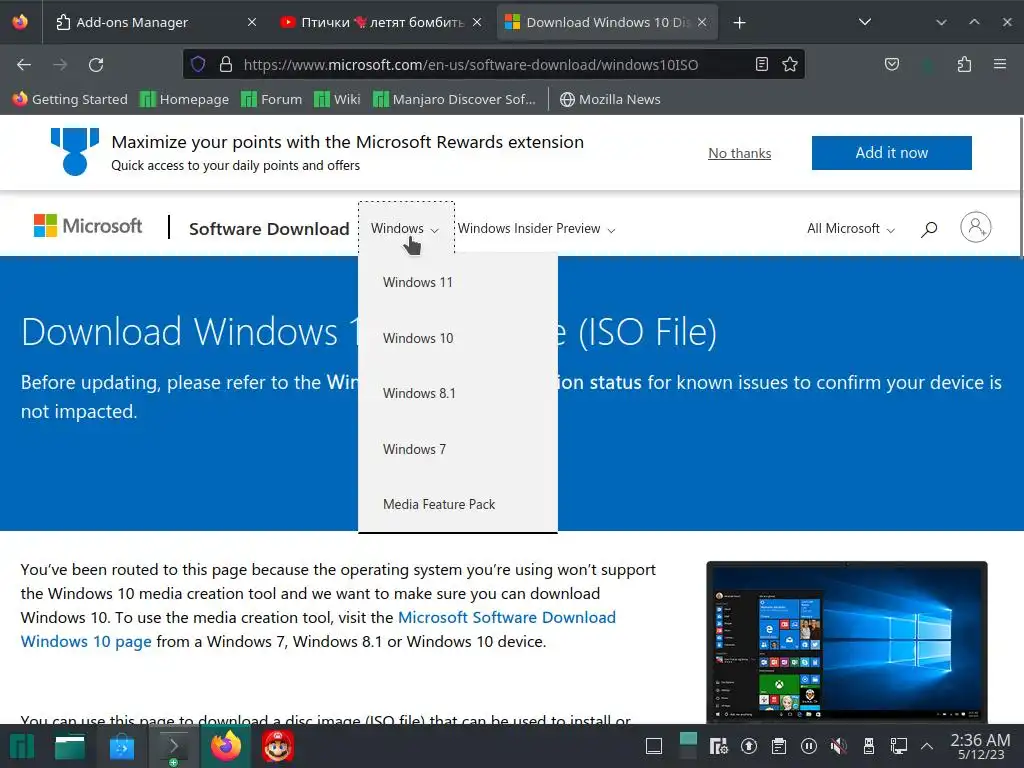
Task: Launch file manager from taskbar
Action: coord(70,746)
